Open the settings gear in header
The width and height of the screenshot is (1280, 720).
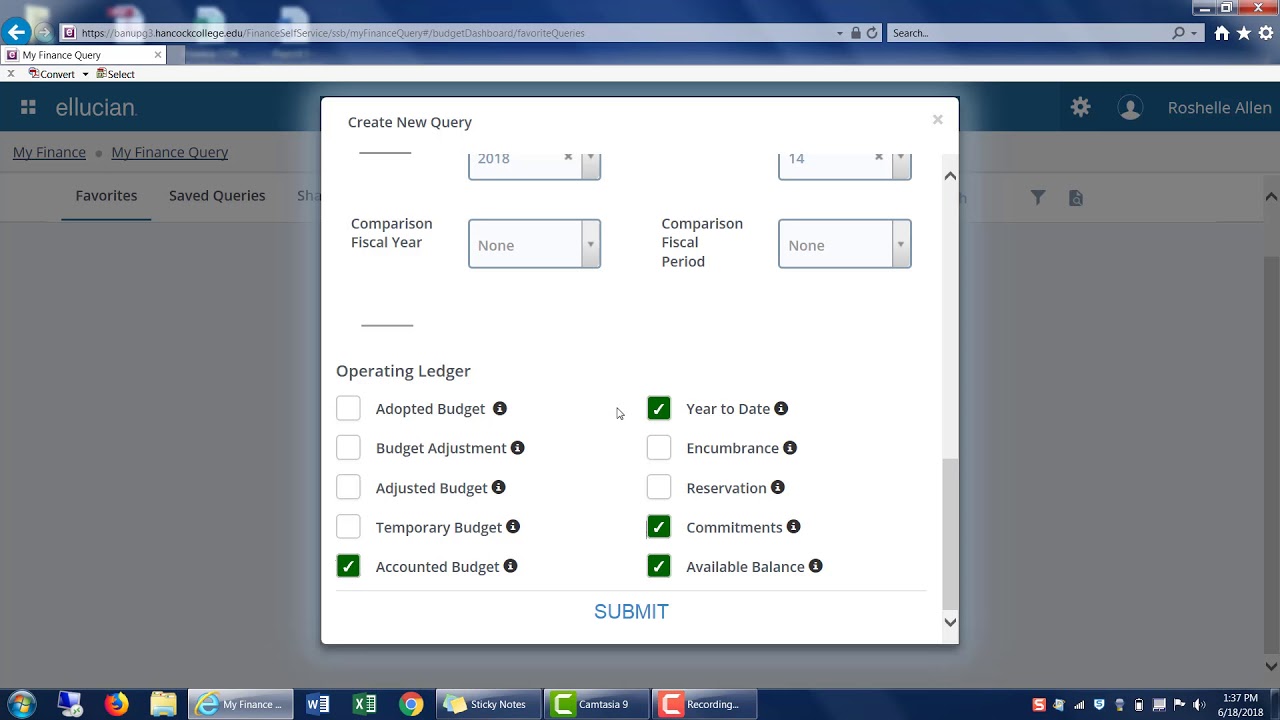[1080, 107]
